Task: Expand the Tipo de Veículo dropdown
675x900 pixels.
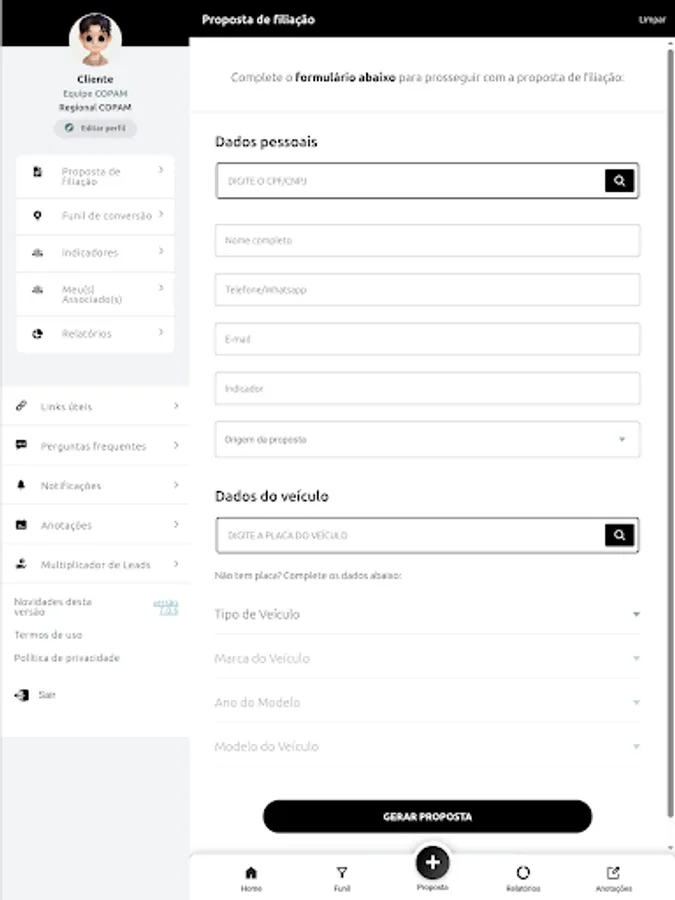Action: click(427, 614)
